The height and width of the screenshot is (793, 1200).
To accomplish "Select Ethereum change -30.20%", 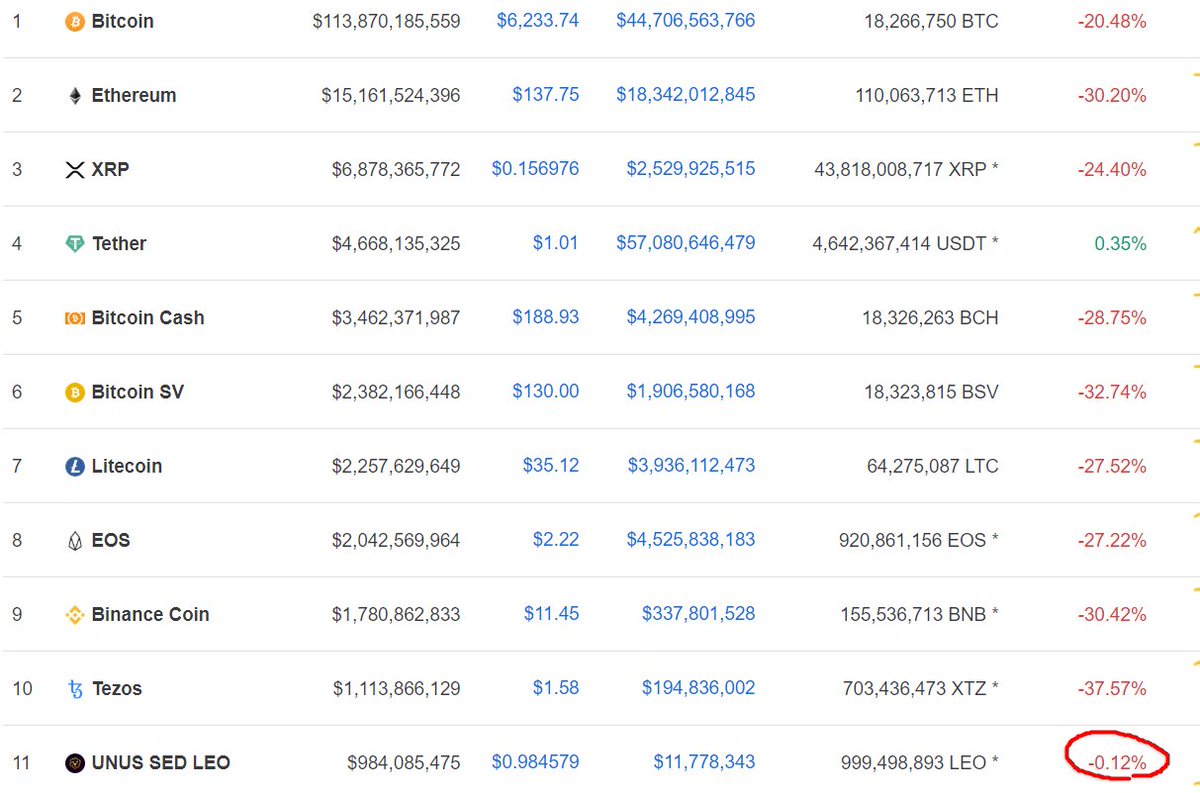I will 1112,96.
